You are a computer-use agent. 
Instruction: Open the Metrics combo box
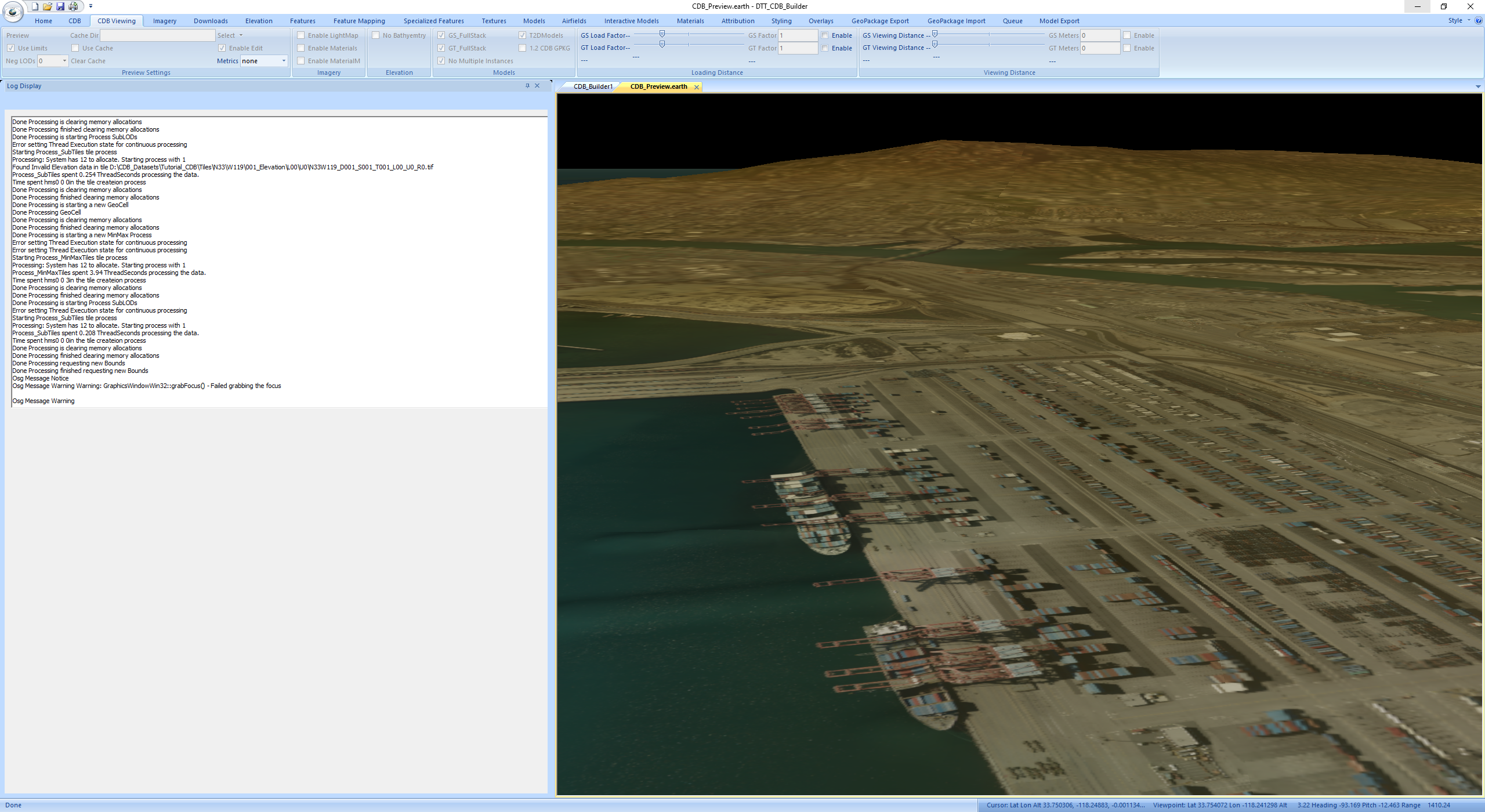(x=264, y=61)
